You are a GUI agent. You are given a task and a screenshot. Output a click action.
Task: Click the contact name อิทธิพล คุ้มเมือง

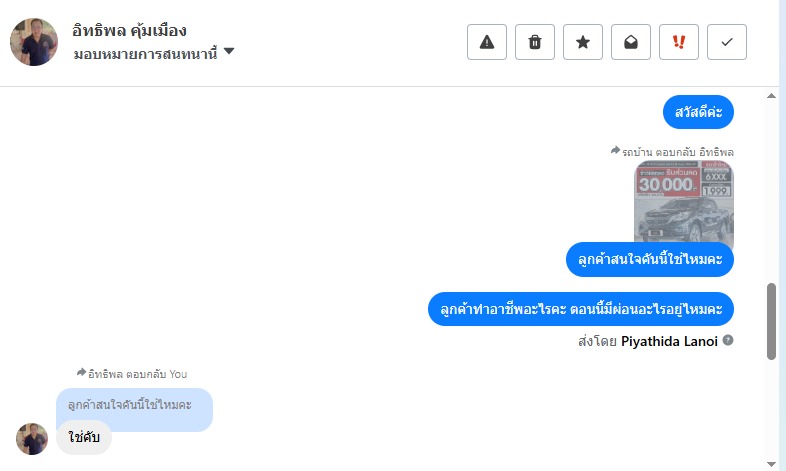coord(130,30)
